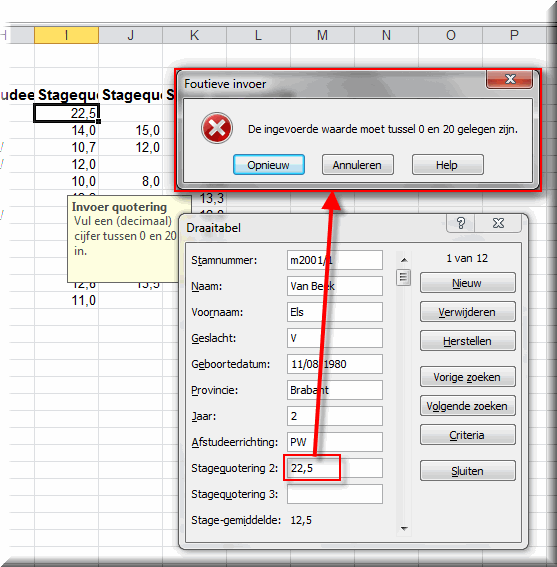Screen dimensions: 557x567
Task: Click the cell containing 22,5 in column I
Action: point(67,113)
